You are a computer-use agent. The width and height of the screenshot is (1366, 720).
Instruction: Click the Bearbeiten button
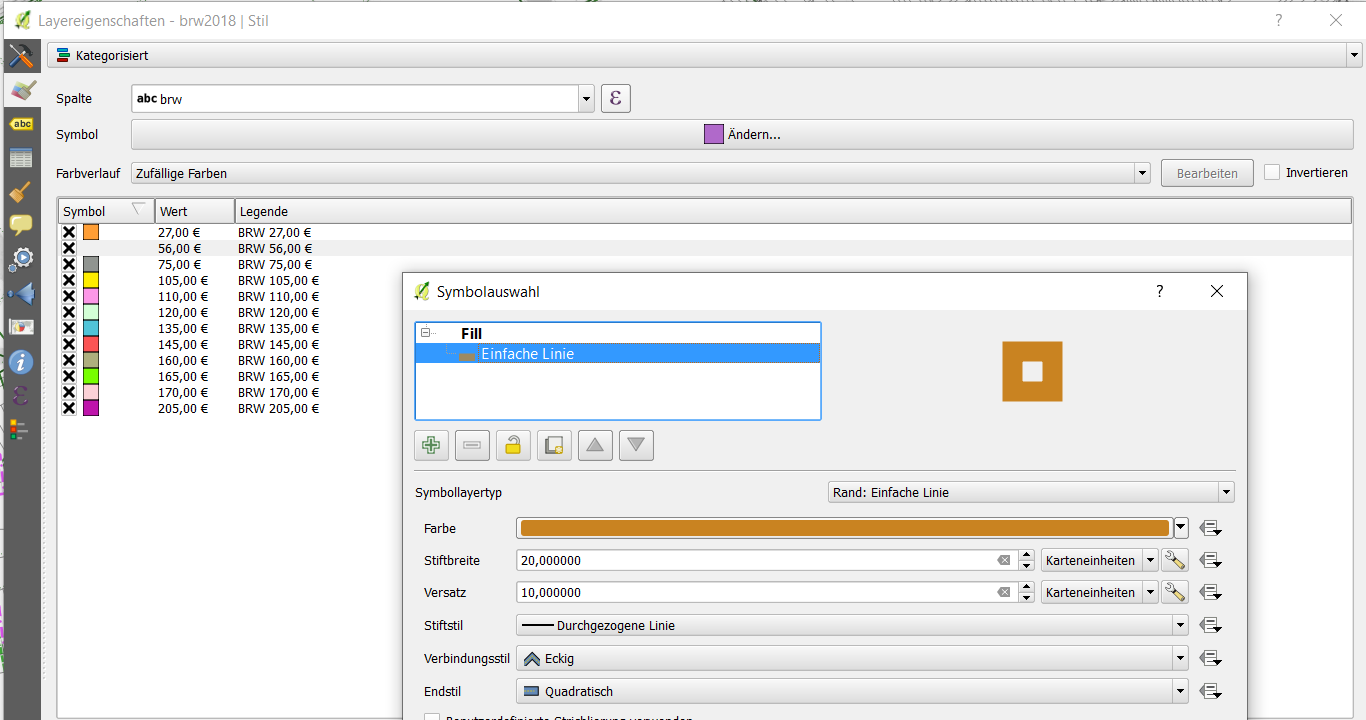pyautogui.click(x=1206, y=172)
